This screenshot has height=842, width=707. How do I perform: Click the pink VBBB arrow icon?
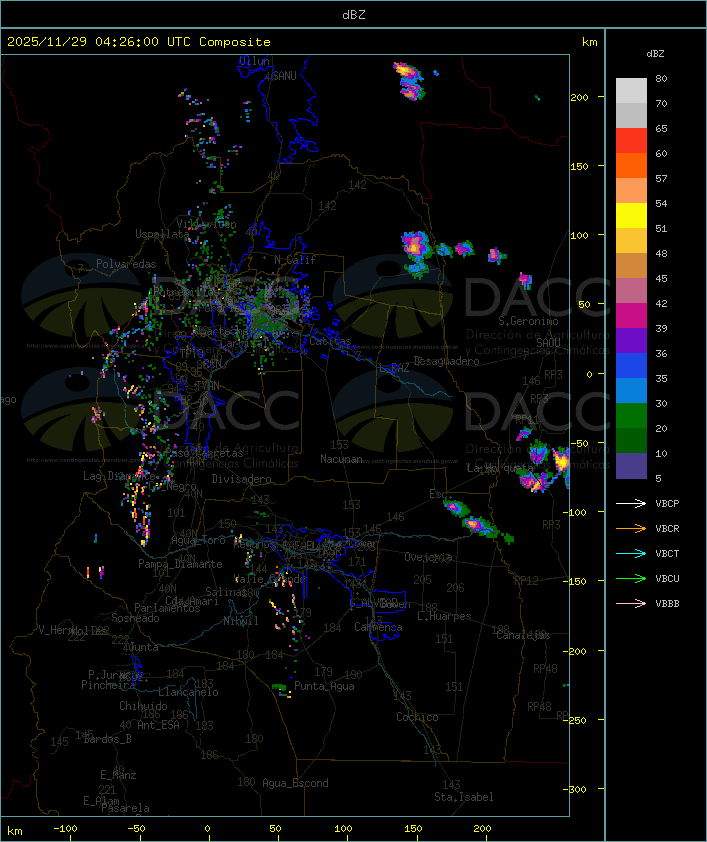[631, 604]
